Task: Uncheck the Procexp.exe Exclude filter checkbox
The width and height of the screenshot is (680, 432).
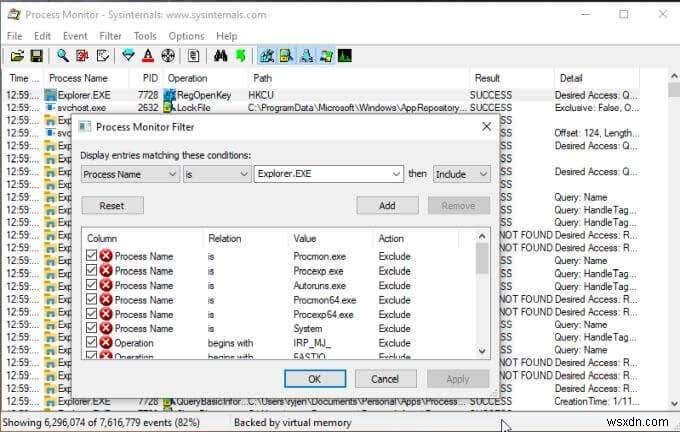Action: (x=91, y=270)
